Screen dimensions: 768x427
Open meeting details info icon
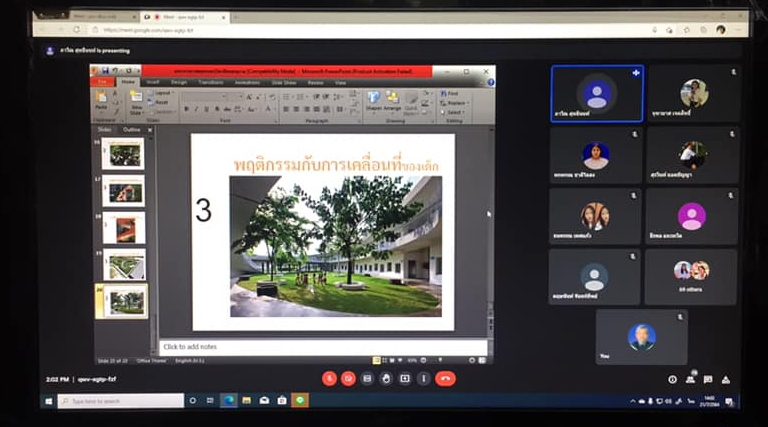(672, 380)
